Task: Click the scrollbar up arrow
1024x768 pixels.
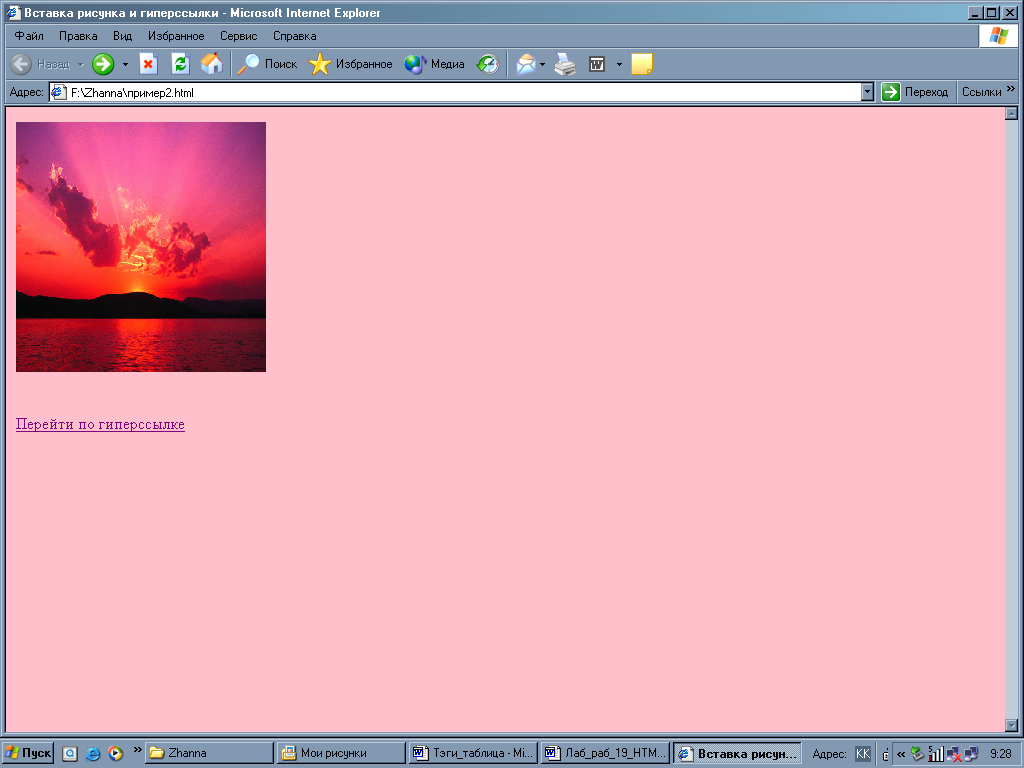Action: (1012, 114)
